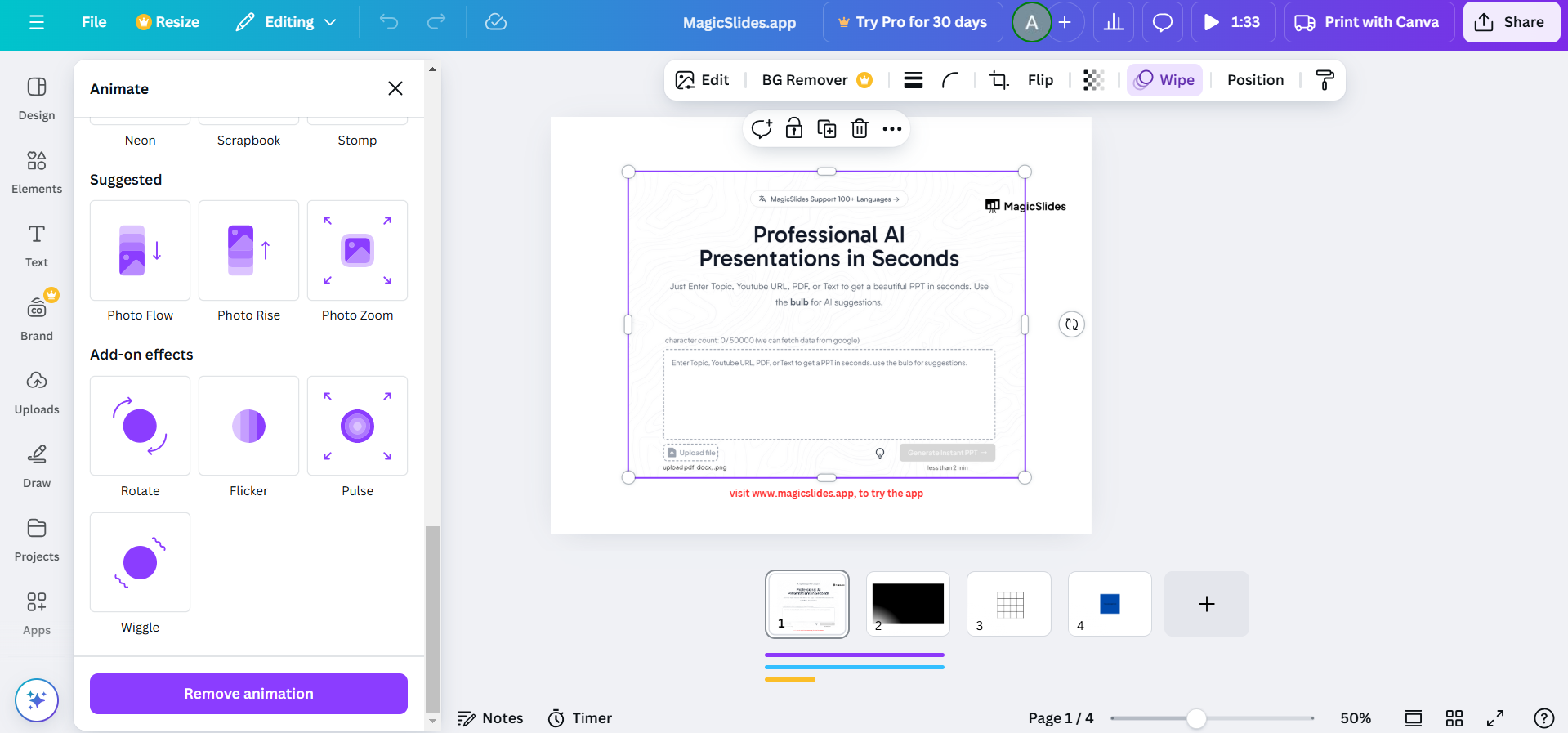
Task: Apply the Photo Zoom animation
Action: coord(357,250)
